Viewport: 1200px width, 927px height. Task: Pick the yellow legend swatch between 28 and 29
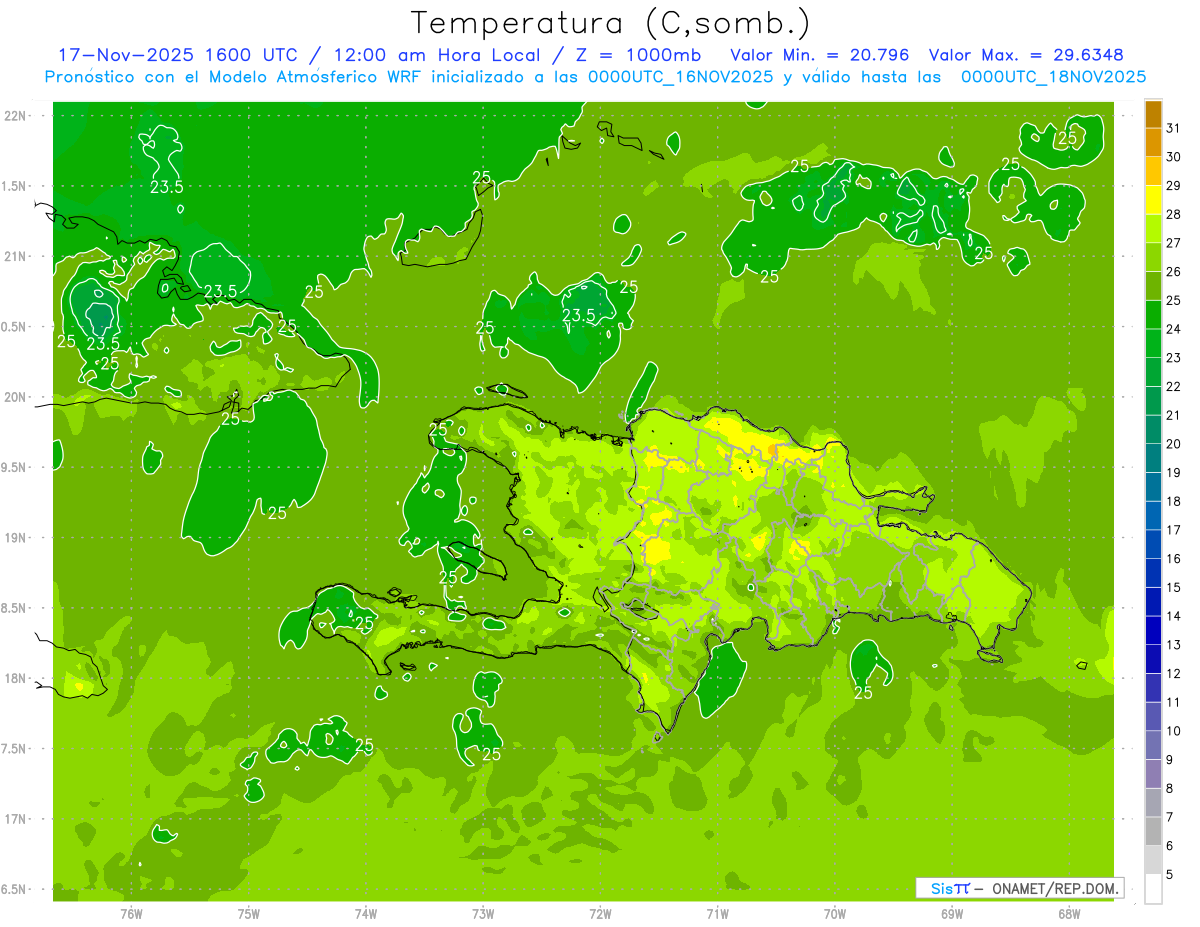pos(1153,200)
